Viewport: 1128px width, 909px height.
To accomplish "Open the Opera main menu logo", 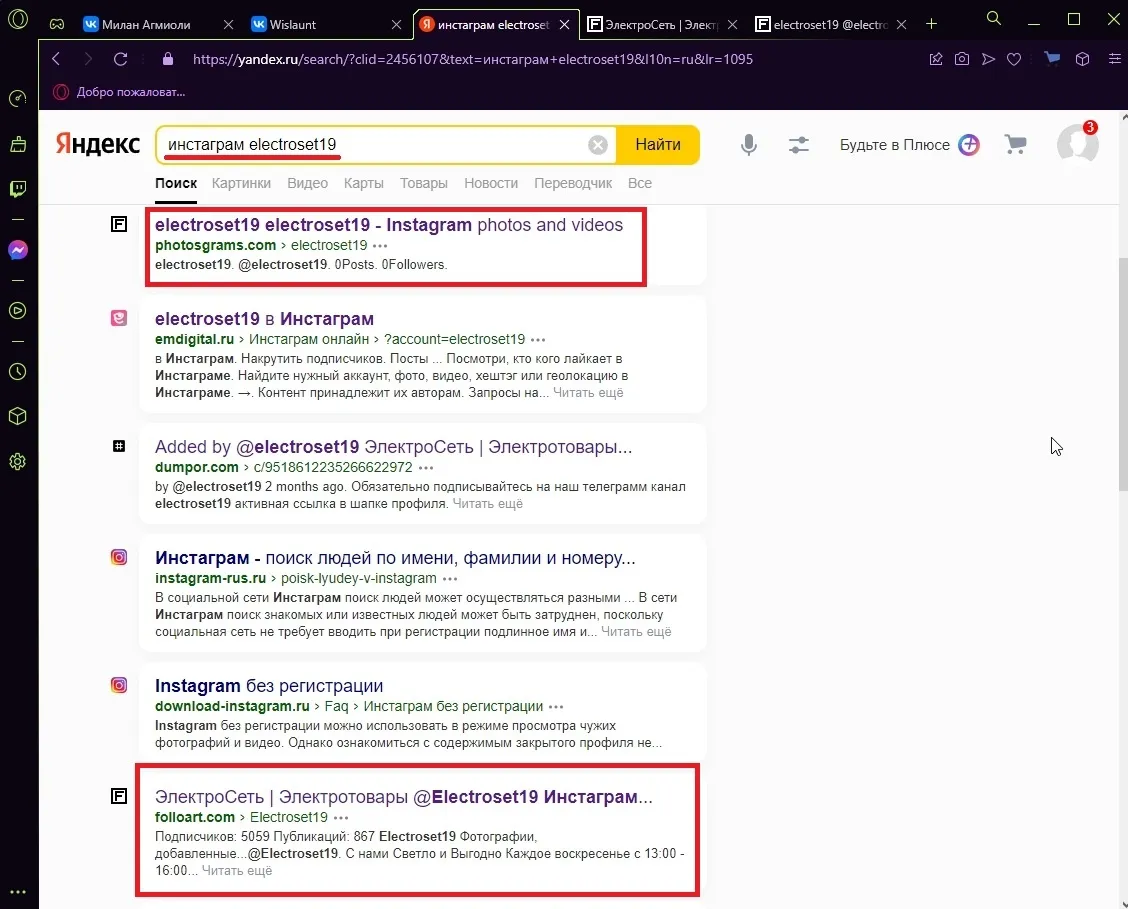I will (18, 19).
